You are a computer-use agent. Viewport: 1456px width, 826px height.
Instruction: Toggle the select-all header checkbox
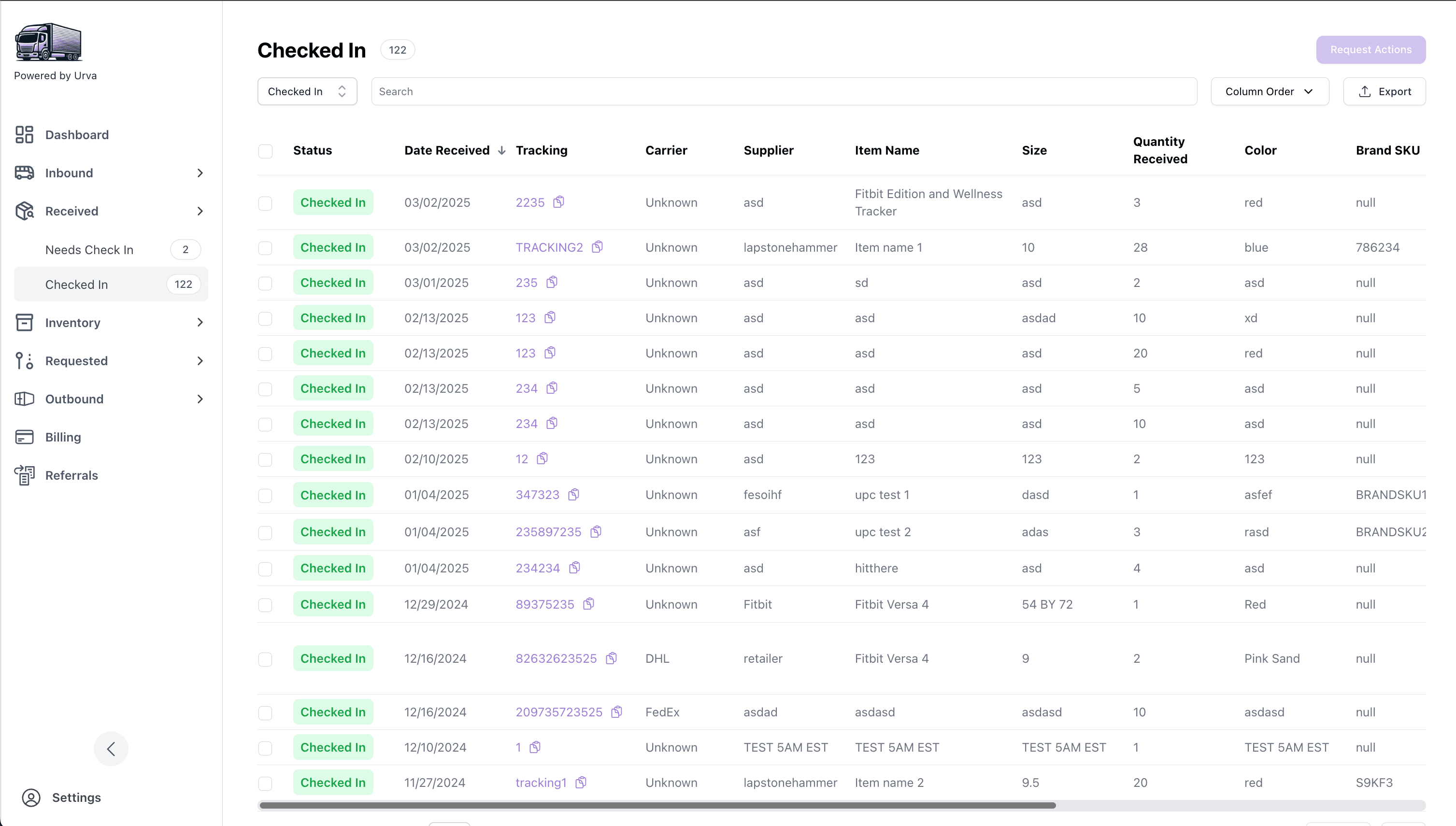(265, 151)
